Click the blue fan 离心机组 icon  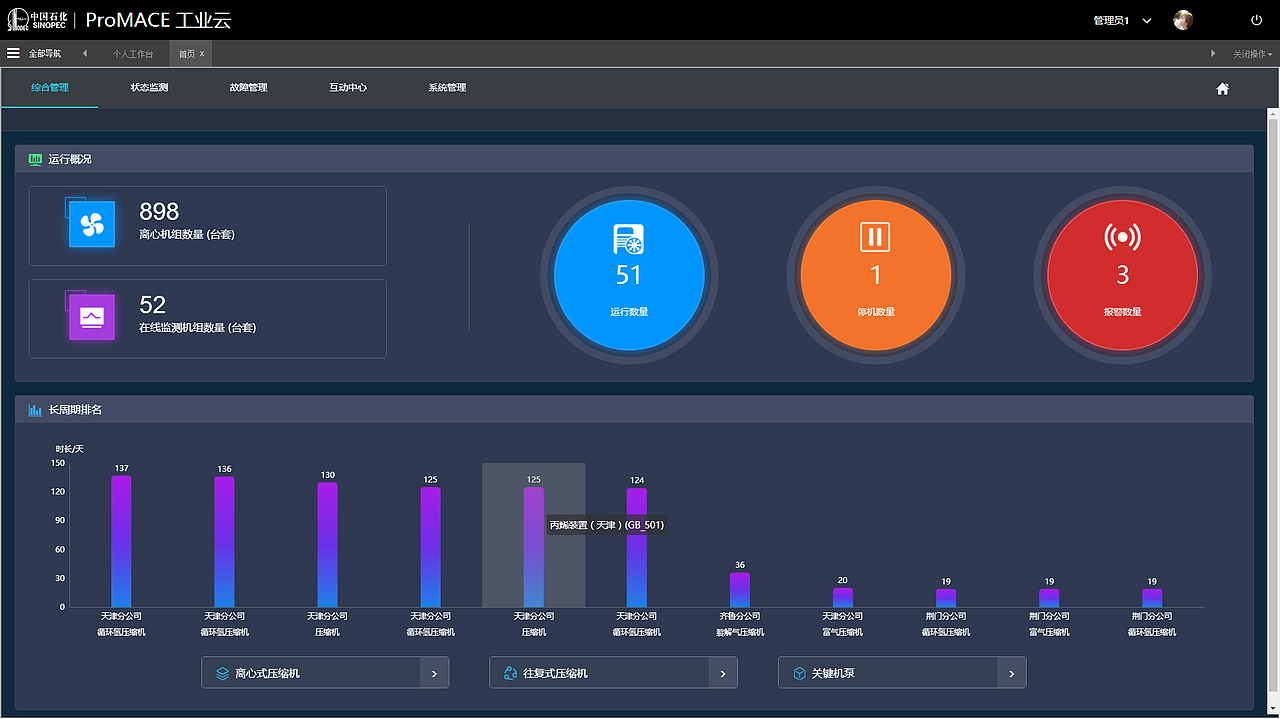92,225
